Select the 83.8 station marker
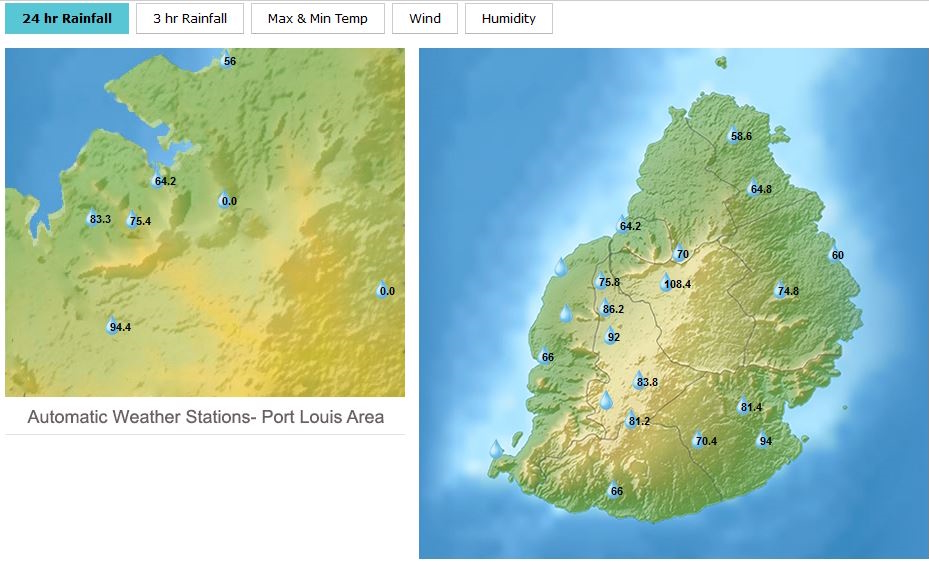The image size is (929, 572). click(x=639, y=380)
